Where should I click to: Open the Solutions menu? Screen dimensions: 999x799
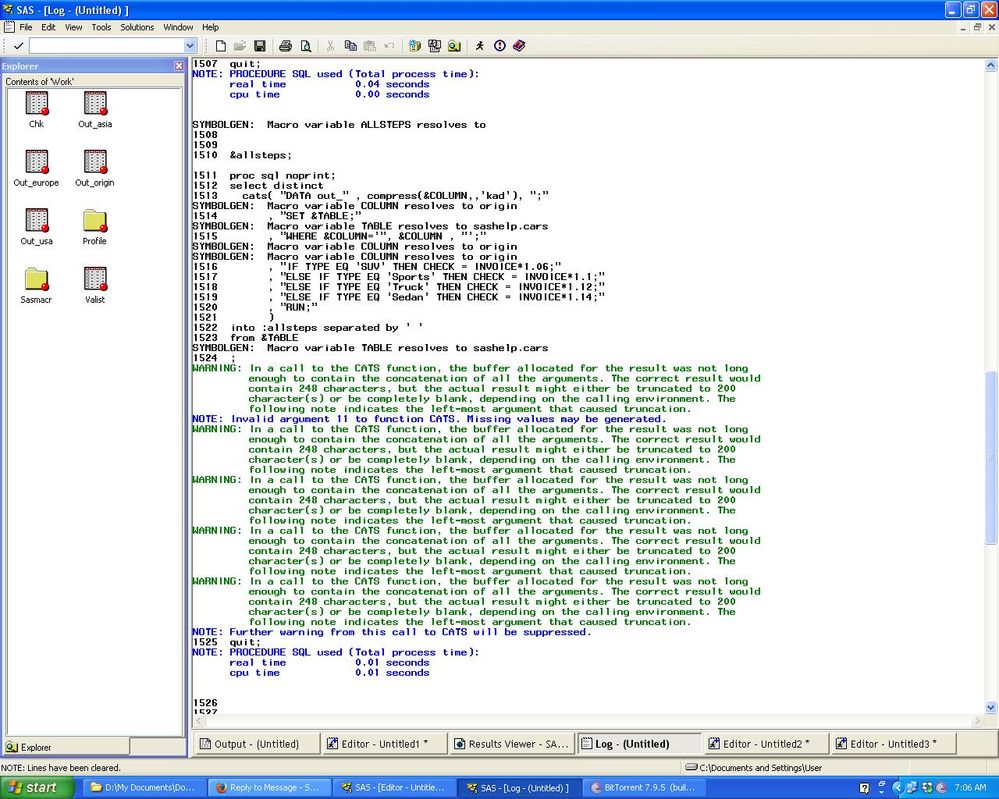click(137, 27)
